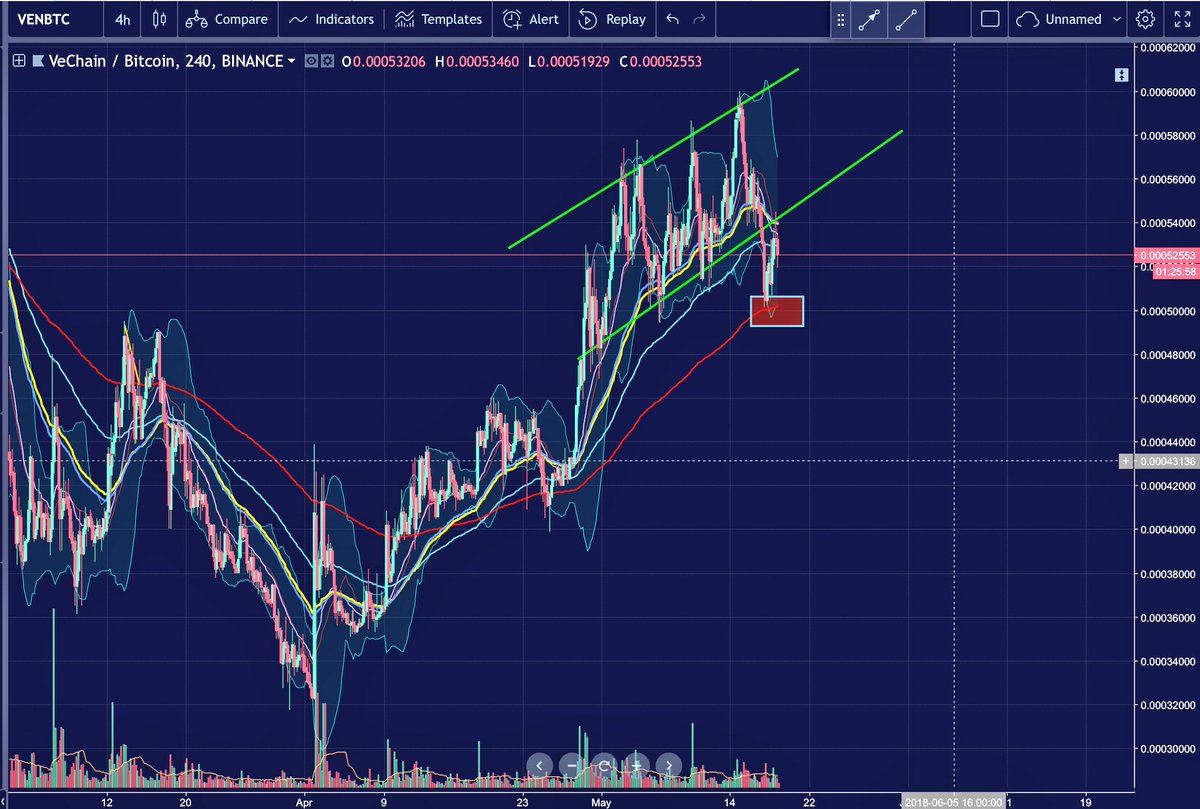Screen dimensions: 1200x809
Task: Open the Indicators menu
Action: point(331,19)
